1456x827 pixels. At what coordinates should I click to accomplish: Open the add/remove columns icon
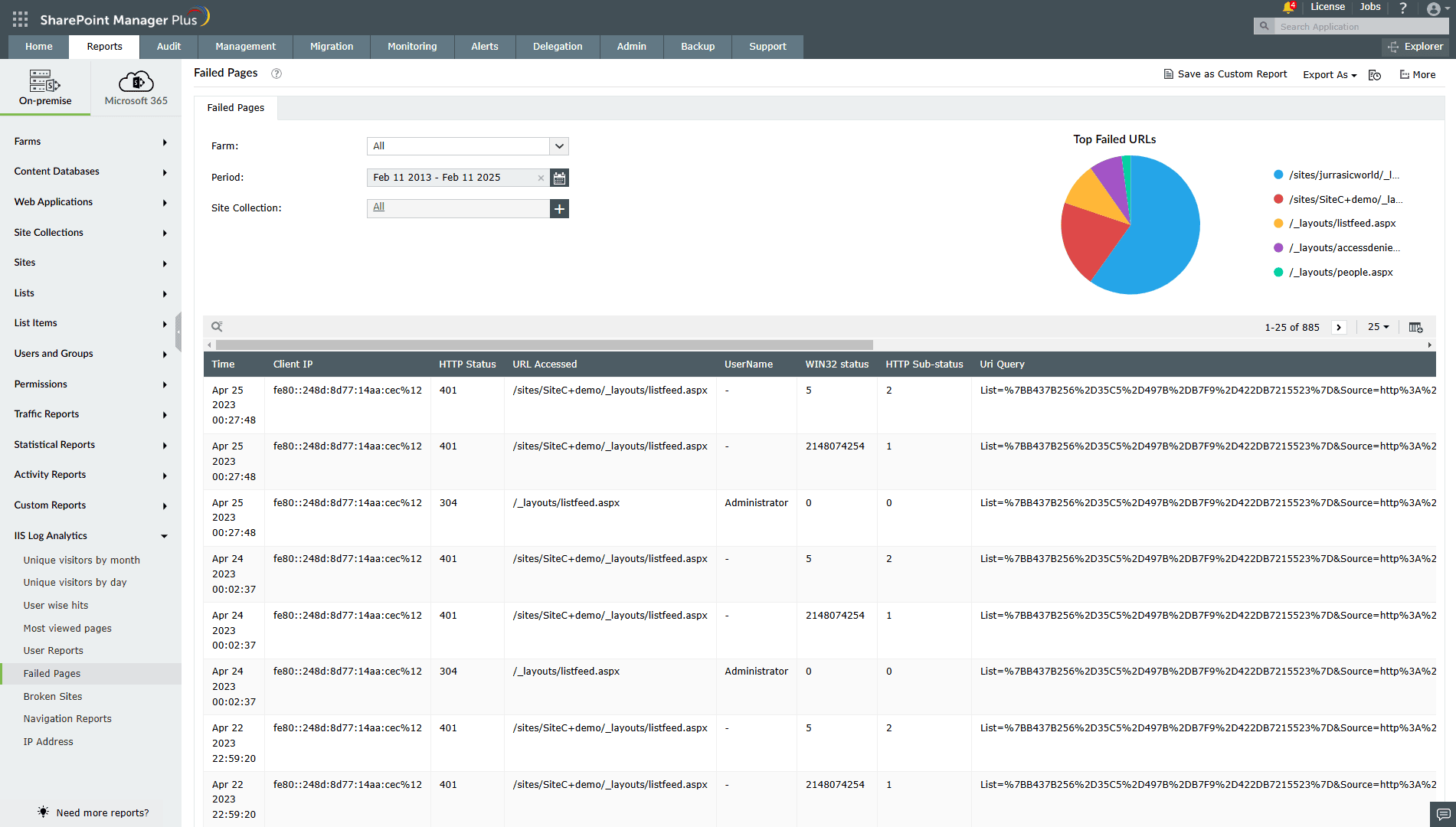1415,327
